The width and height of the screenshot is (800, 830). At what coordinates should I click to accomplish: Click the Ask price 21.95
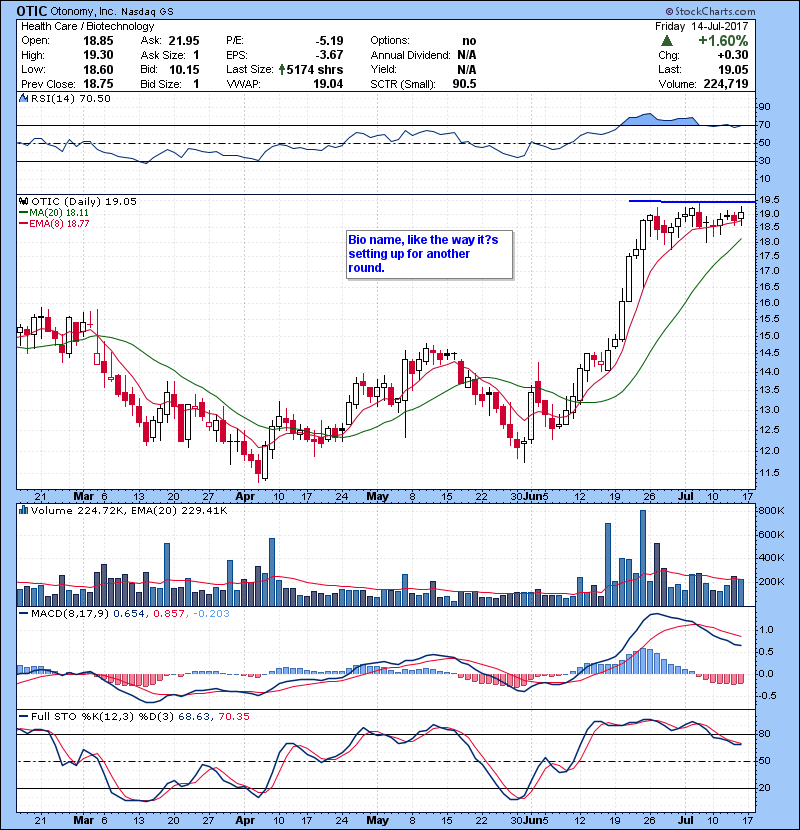pos(184,41)
